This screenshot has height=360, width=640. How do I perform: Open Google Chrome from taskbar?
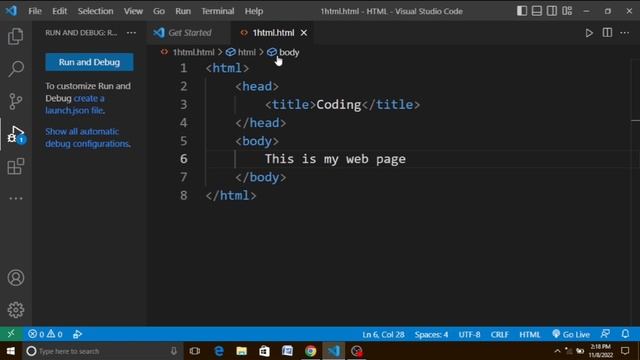(310, 351)
